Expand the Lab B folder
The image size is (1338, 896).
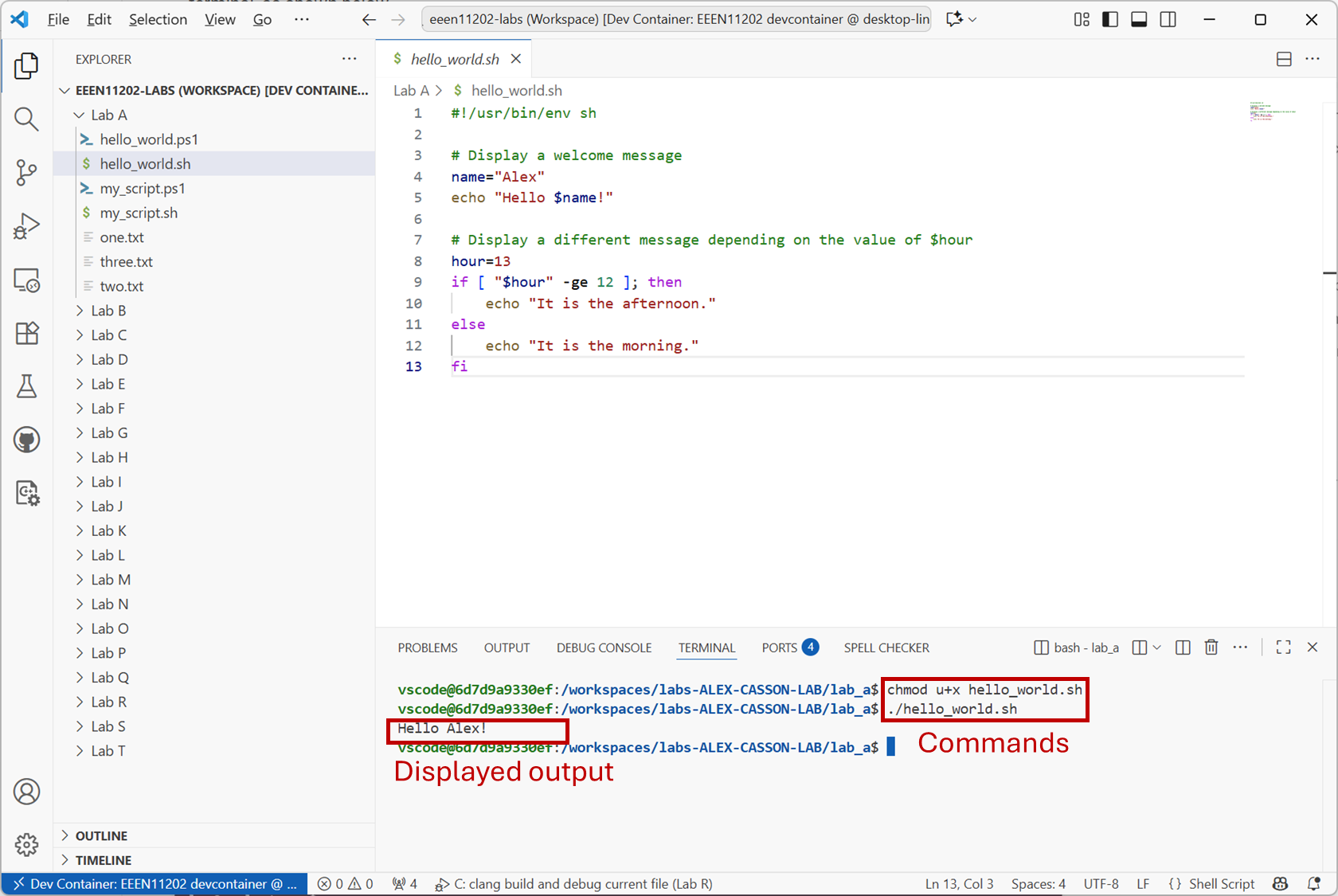tap(108, 311)
